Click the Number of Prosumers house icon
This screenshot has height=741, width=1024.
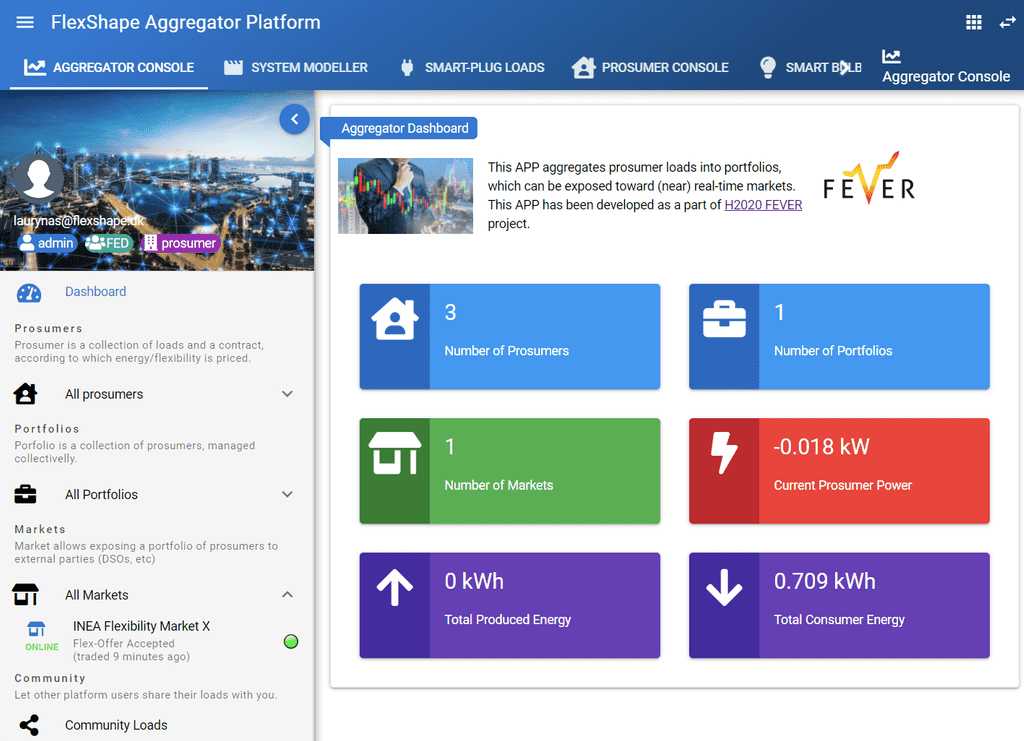click(394, 317)
